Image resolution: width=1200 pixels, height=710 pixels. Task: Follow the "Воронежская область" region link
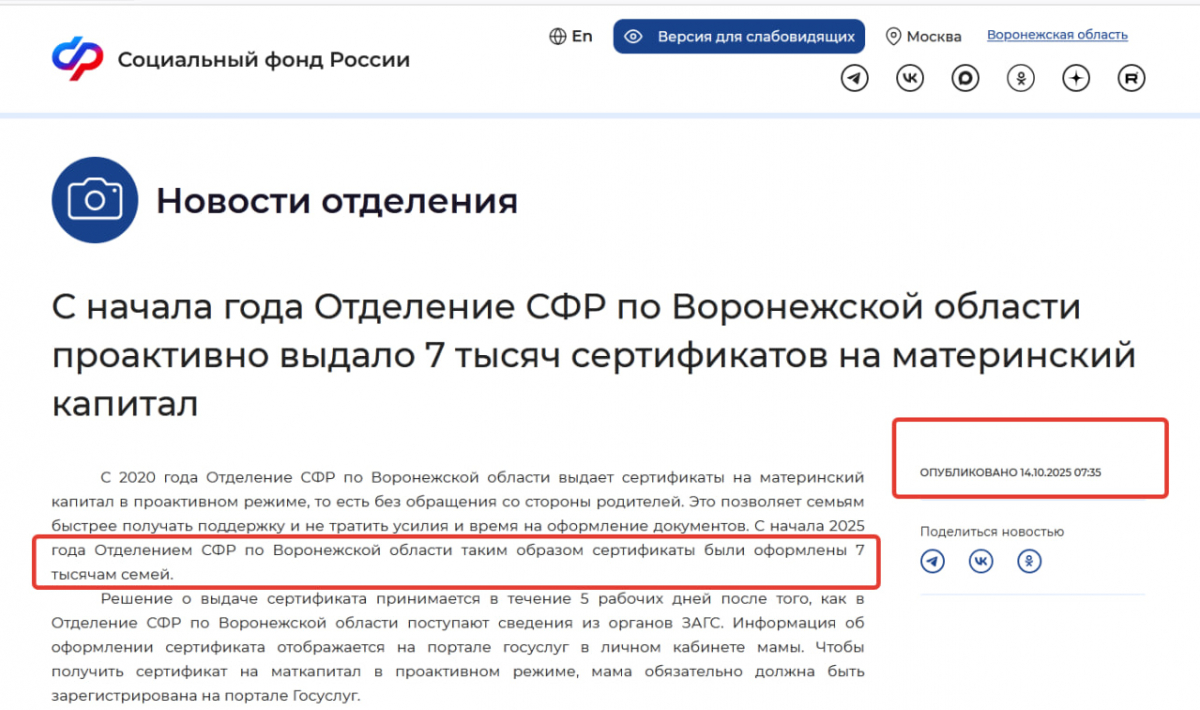(1057, 35)
